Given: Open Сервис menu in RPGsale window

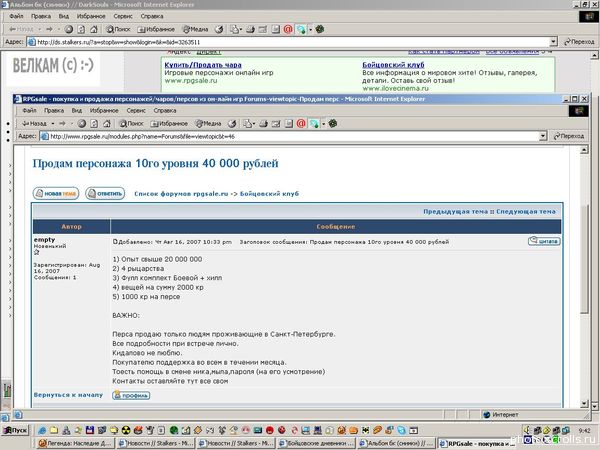Looking at the screenshot, I should tap(136, 110).
